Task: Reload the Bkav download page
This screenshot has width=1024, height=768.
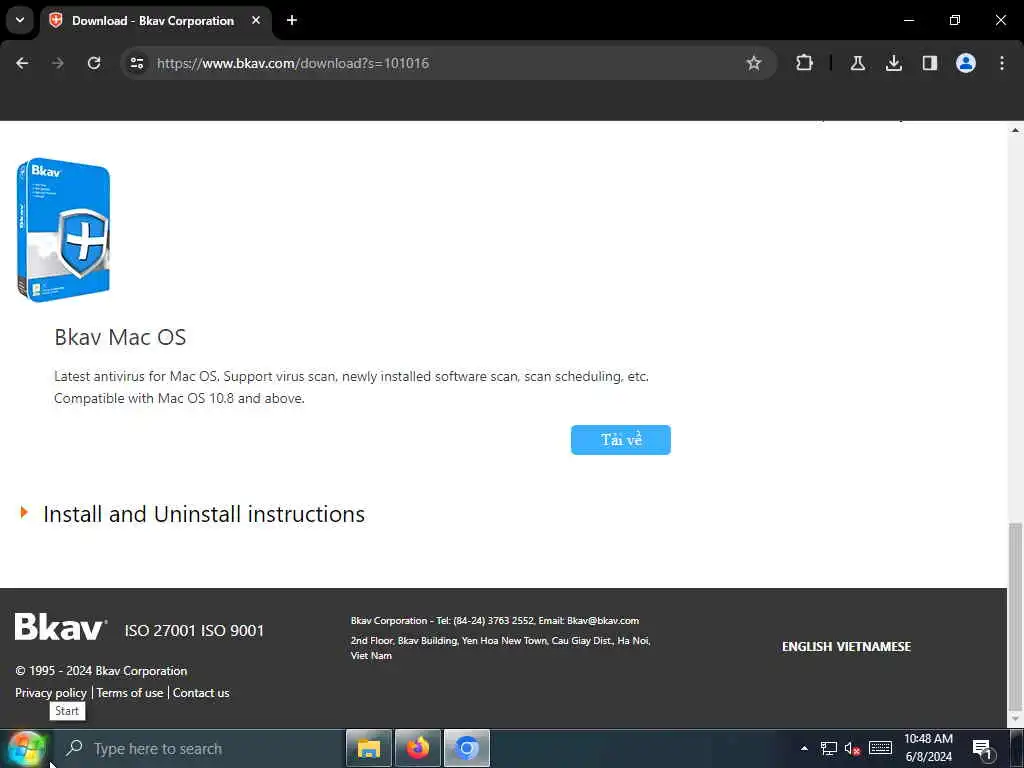Action: pyautogui.click(x=94, y=63)
